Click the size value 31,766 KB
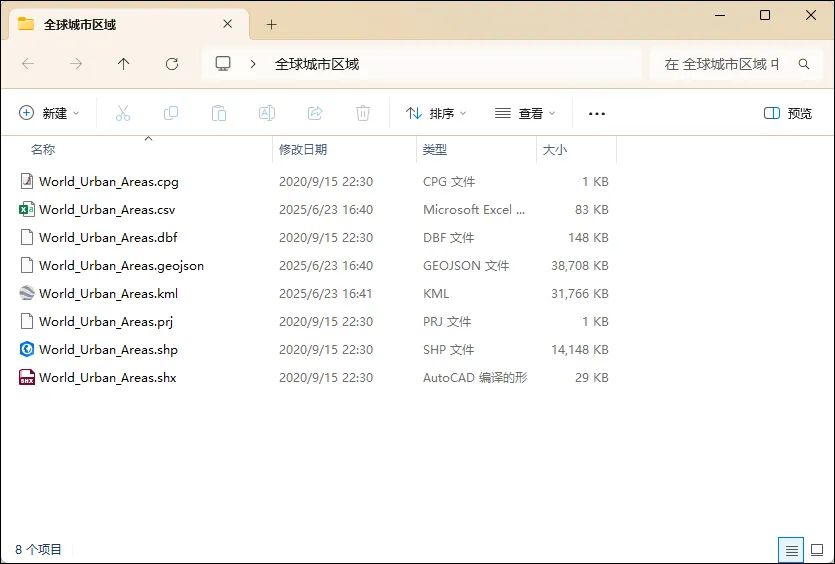This screenshot has width=835, height=564. [579, 293]
